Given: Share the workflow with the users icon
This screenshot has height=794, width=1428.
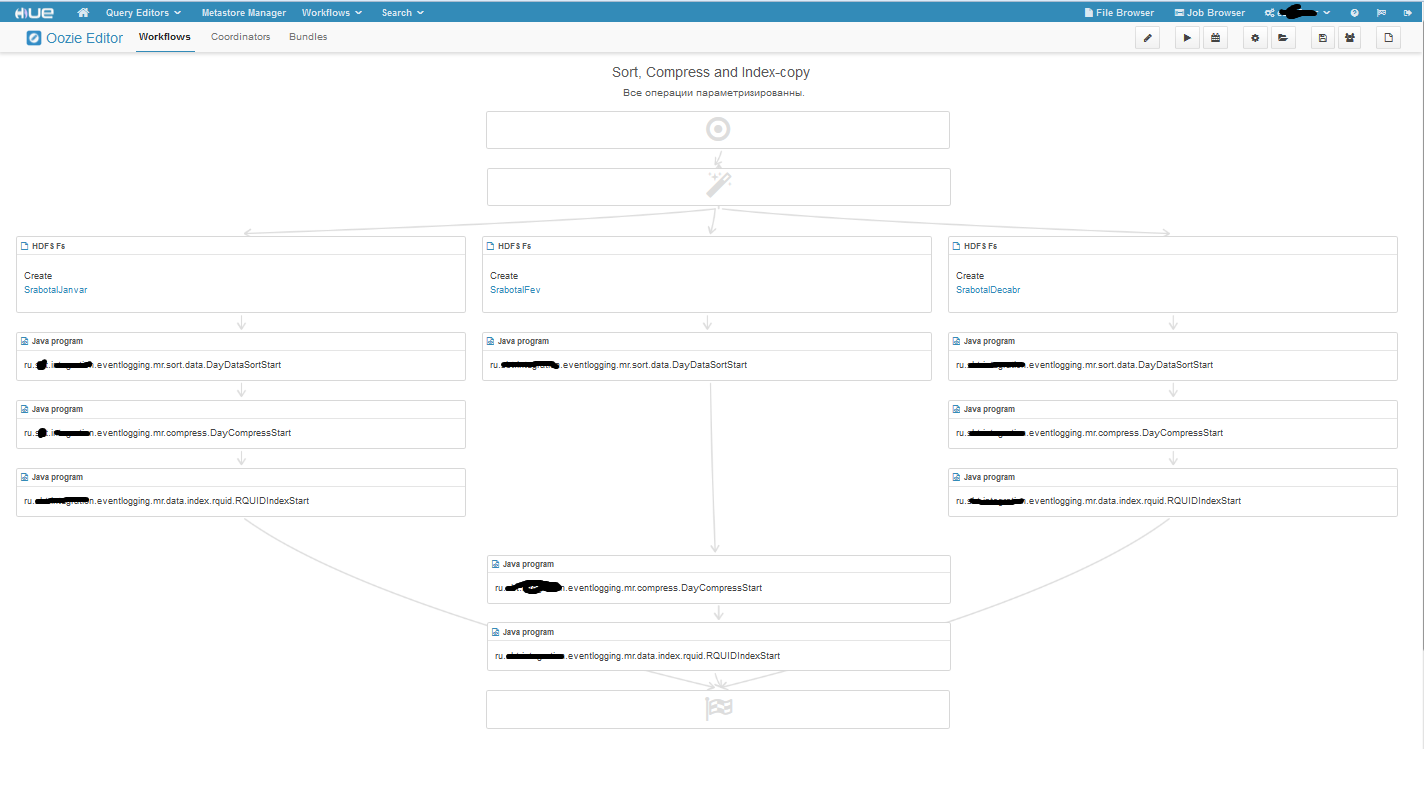Looking at the screenshot, I should (1350, 38).
